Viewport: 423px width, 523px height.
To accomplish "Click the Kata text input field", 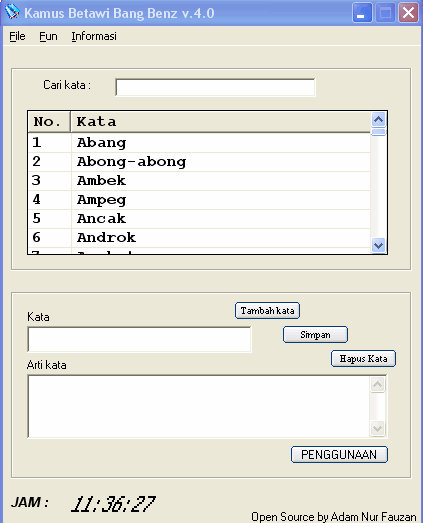I will point(139,339).
